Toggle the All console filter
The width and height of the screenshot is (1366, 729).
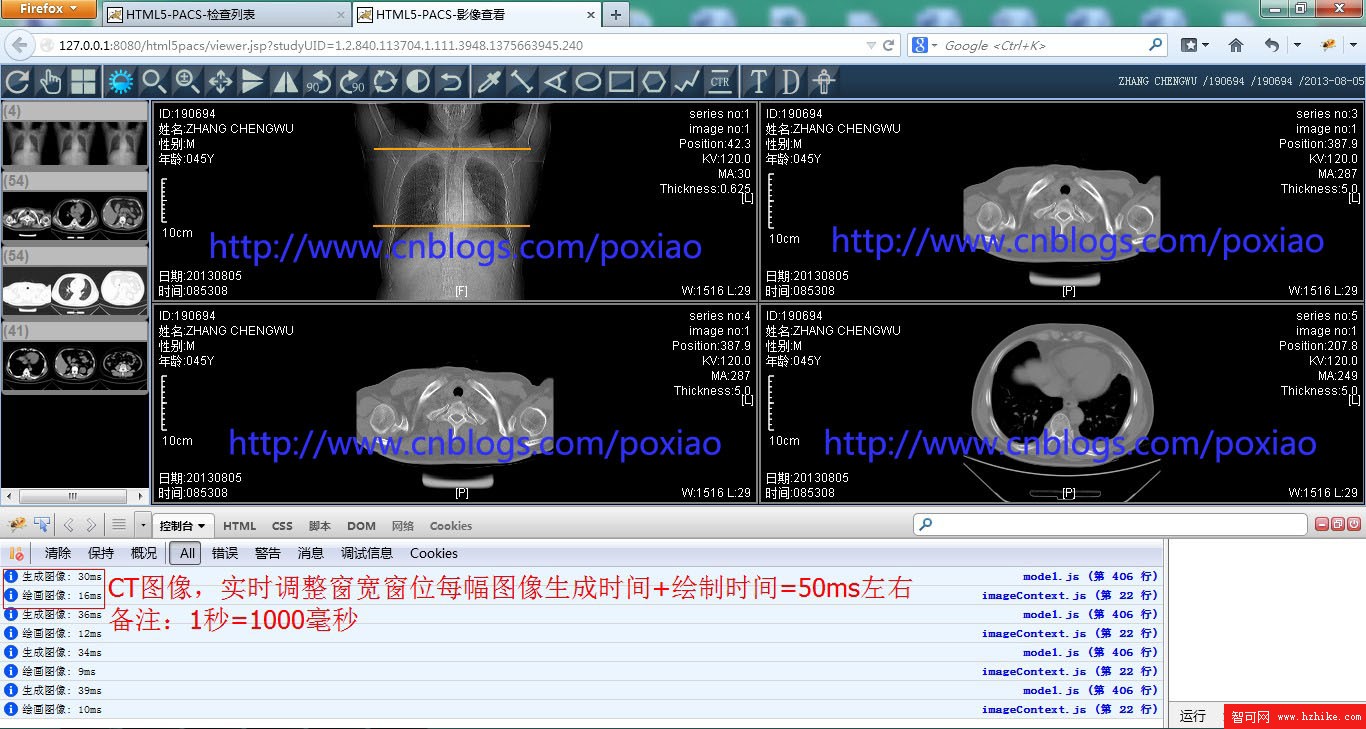187,553
